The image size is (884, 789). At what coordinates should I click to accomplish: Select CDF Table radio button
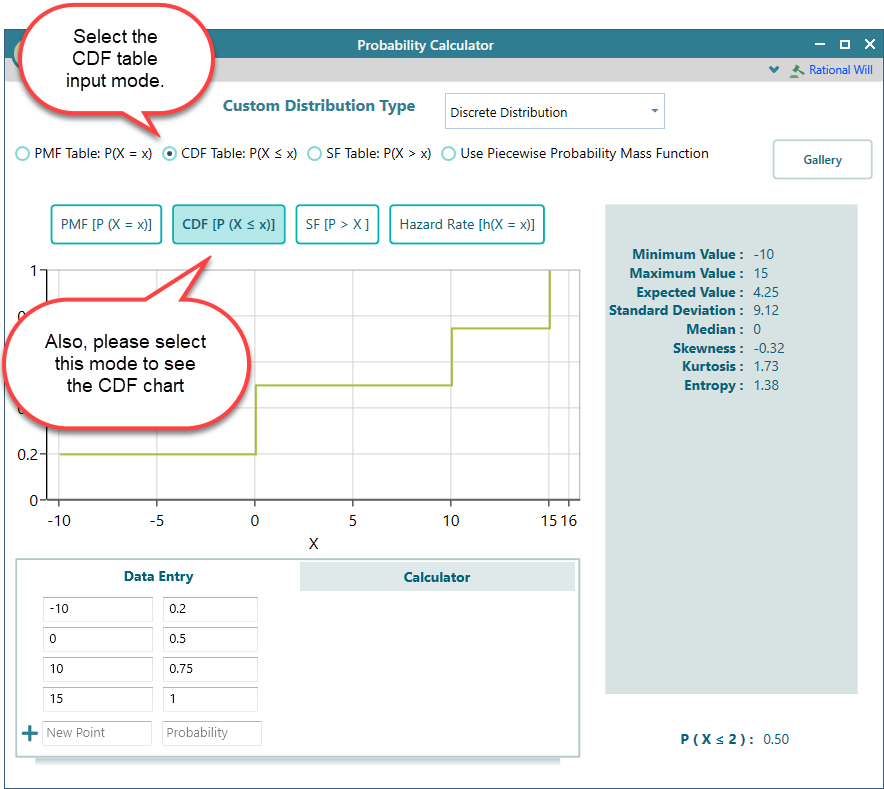coord(169,154)
